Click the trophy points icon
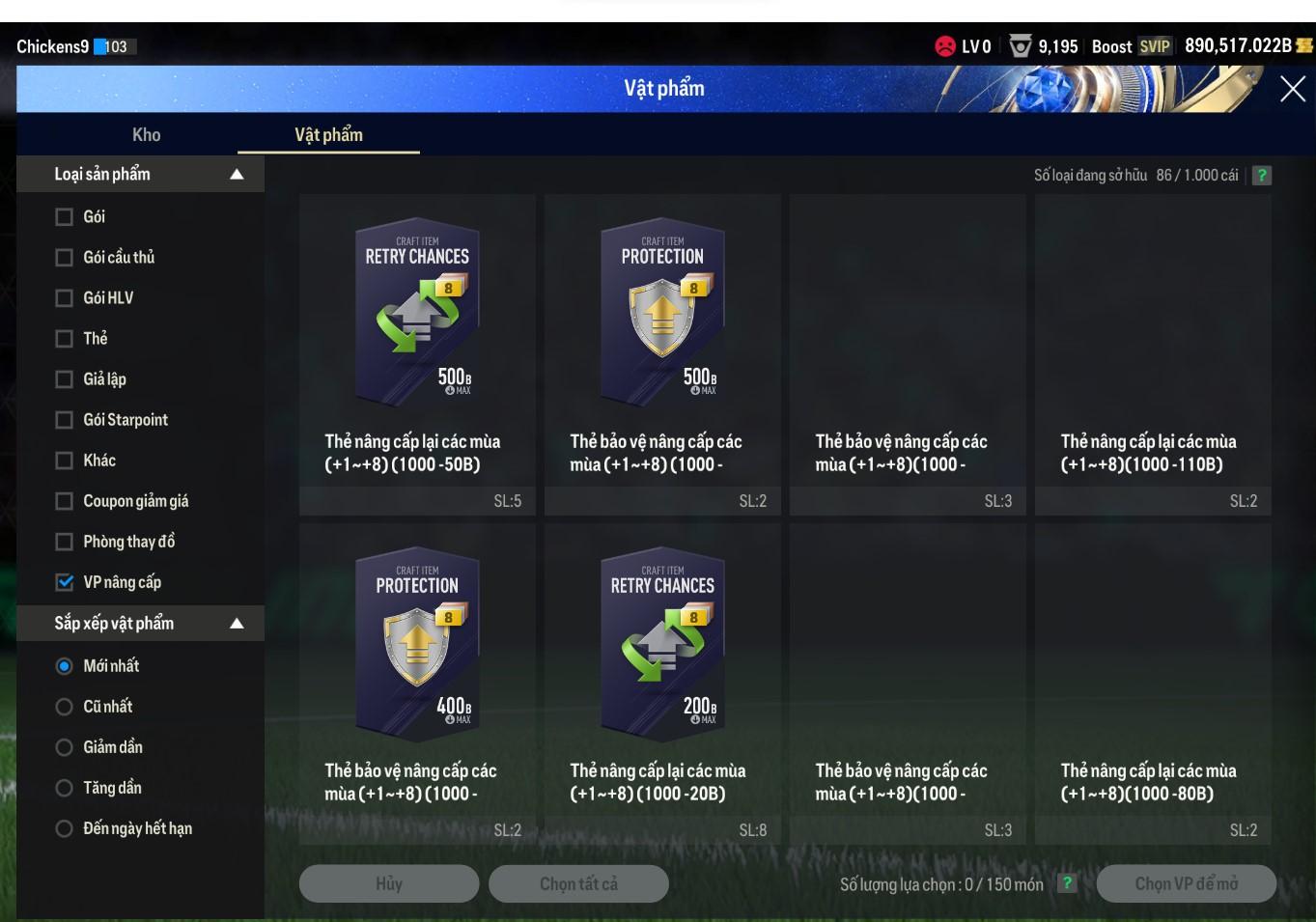Image resolution: width=1316 pixels, height=922 pixels. pyautogui.click(x=1020, y=46)
